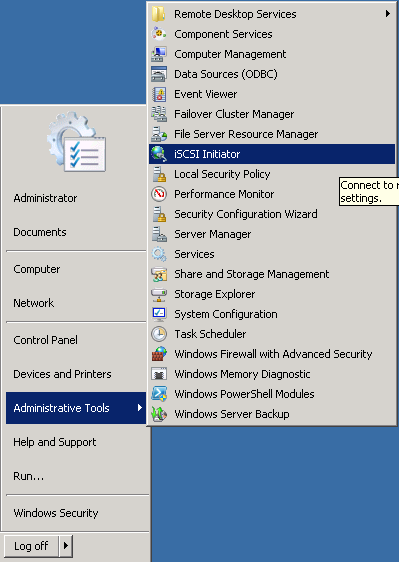This screenshot has width=399, height=562.
Task: Click the File Server Resource Manager icon
Action: (x=159, y=134)
